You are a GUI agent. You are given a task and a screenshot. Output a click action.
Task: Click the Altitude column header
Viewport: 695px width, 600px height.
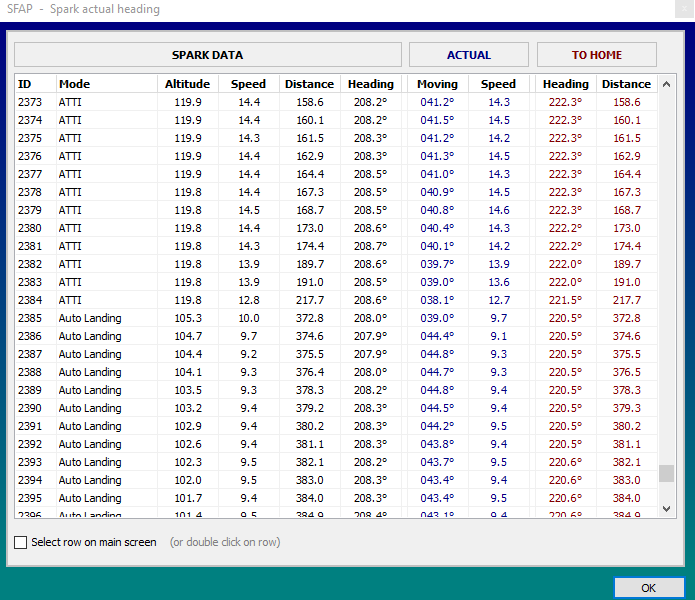point(187,84)
